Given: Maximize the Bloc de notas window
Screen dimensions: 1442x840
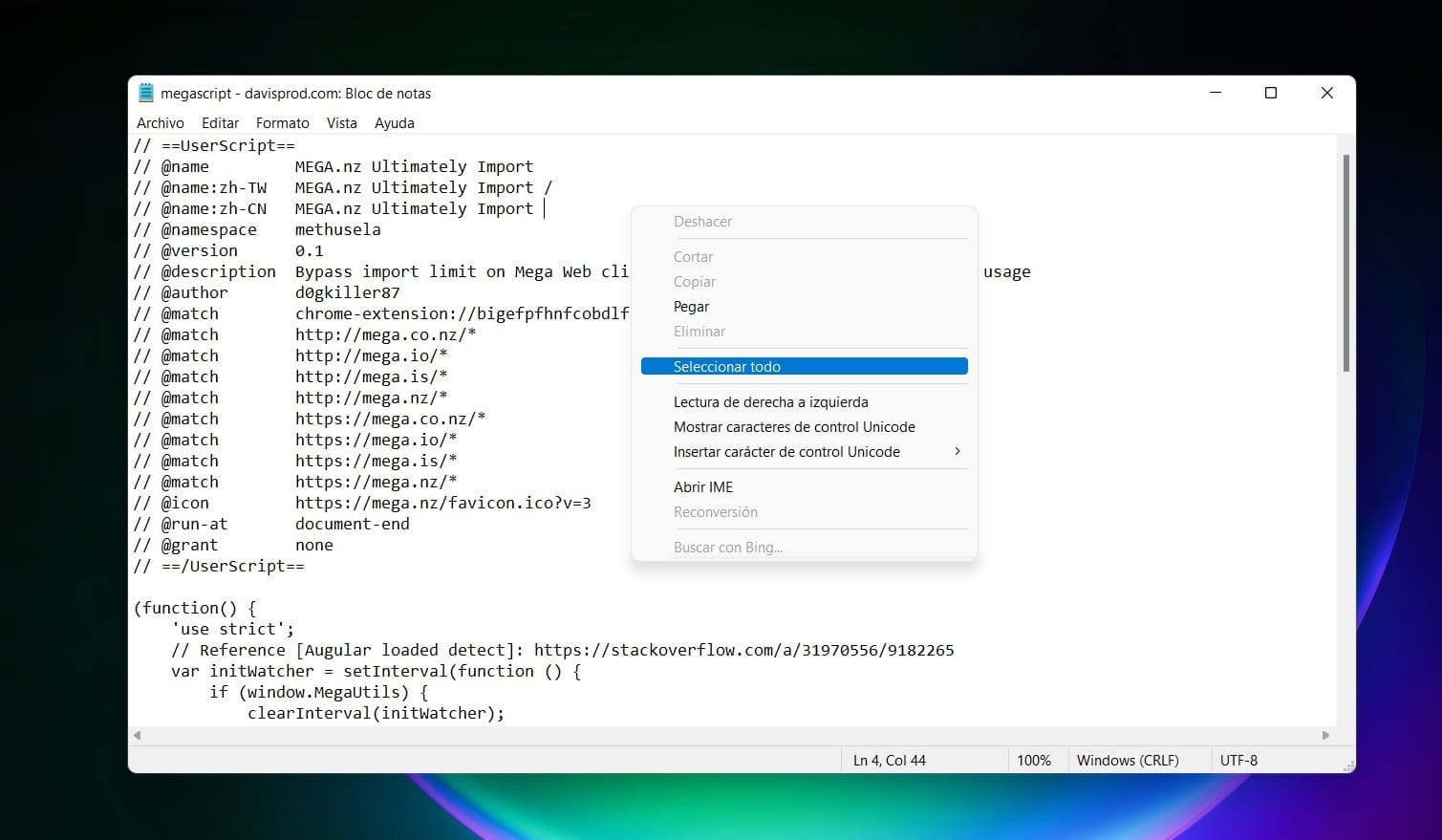Looking at the screenshot, I should click(x=1271, y=93).
